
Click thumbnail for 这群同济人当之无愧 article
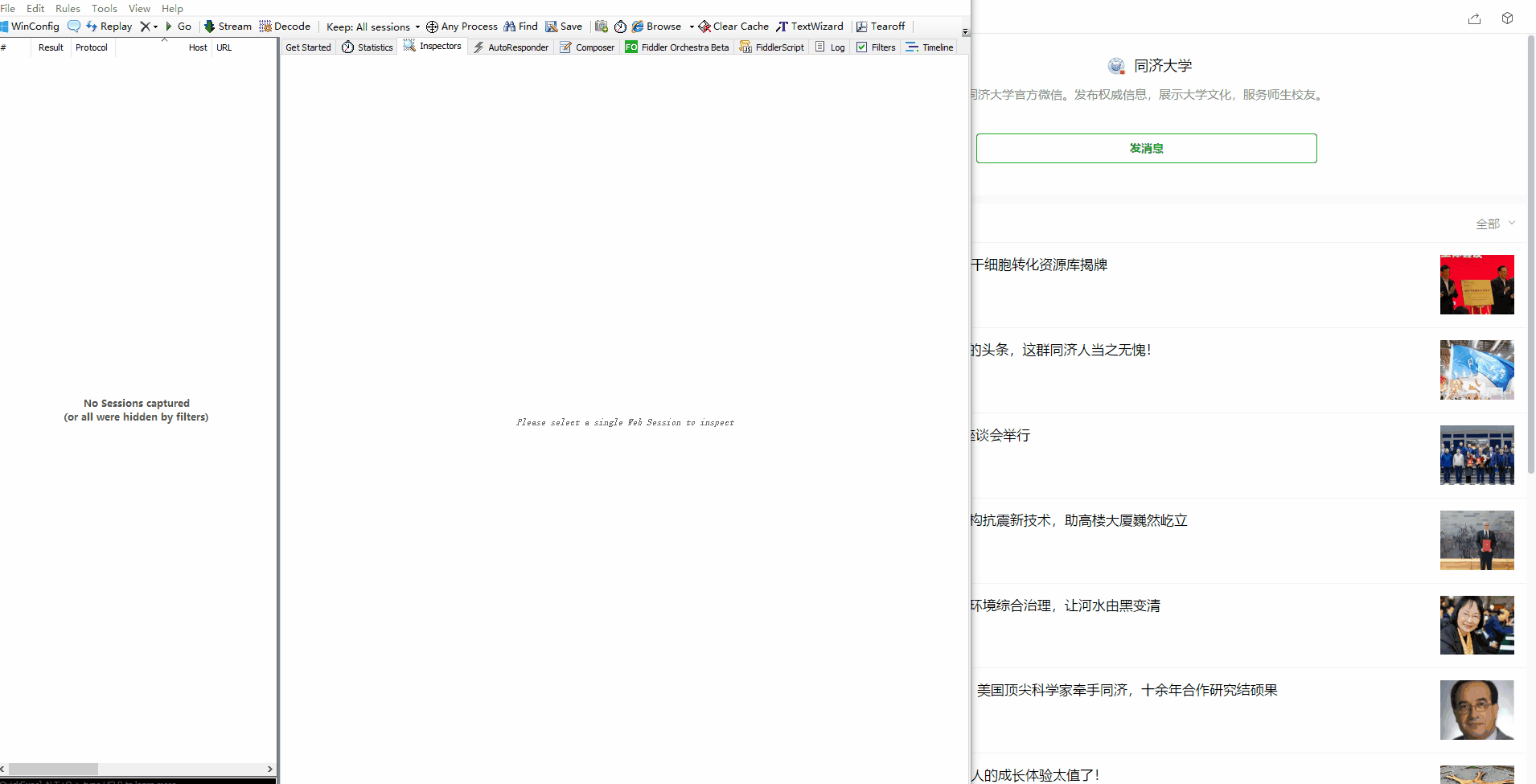(x=1476, y=370)
